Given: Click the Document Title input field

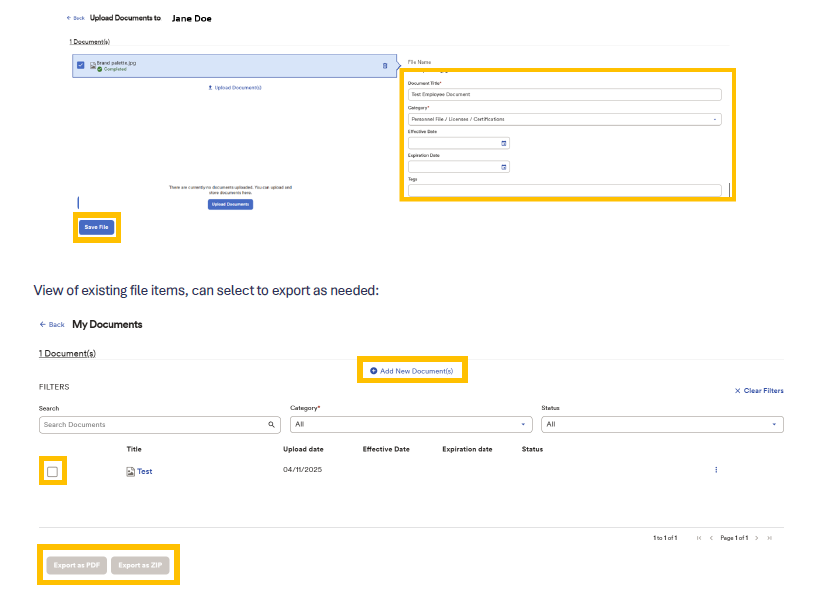Looking at the screenshot, I should (564, 95).
